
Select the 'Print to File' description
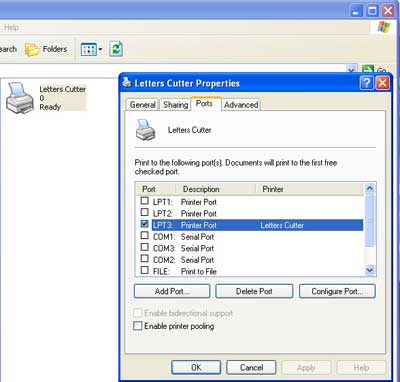pos(199,272)
